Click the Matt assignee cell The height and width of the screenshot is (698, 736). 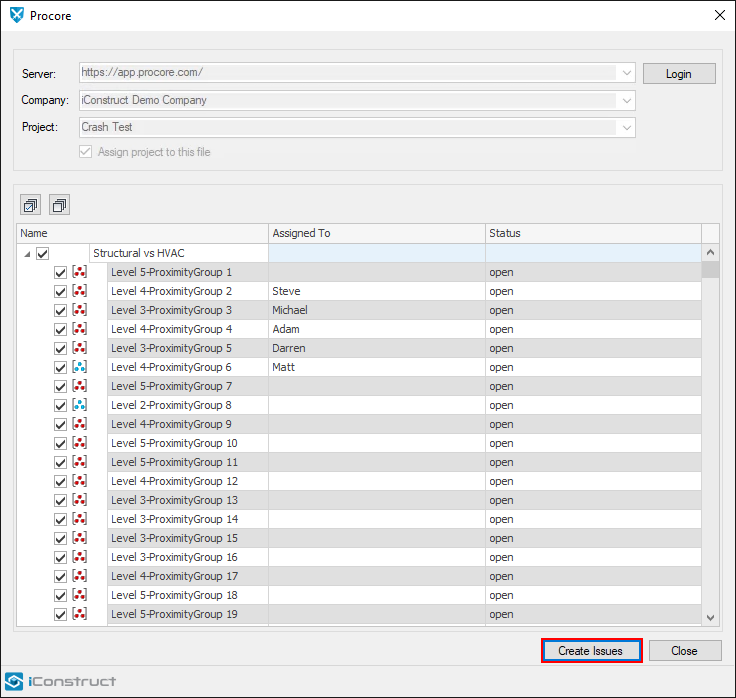(x=377, y=367)
